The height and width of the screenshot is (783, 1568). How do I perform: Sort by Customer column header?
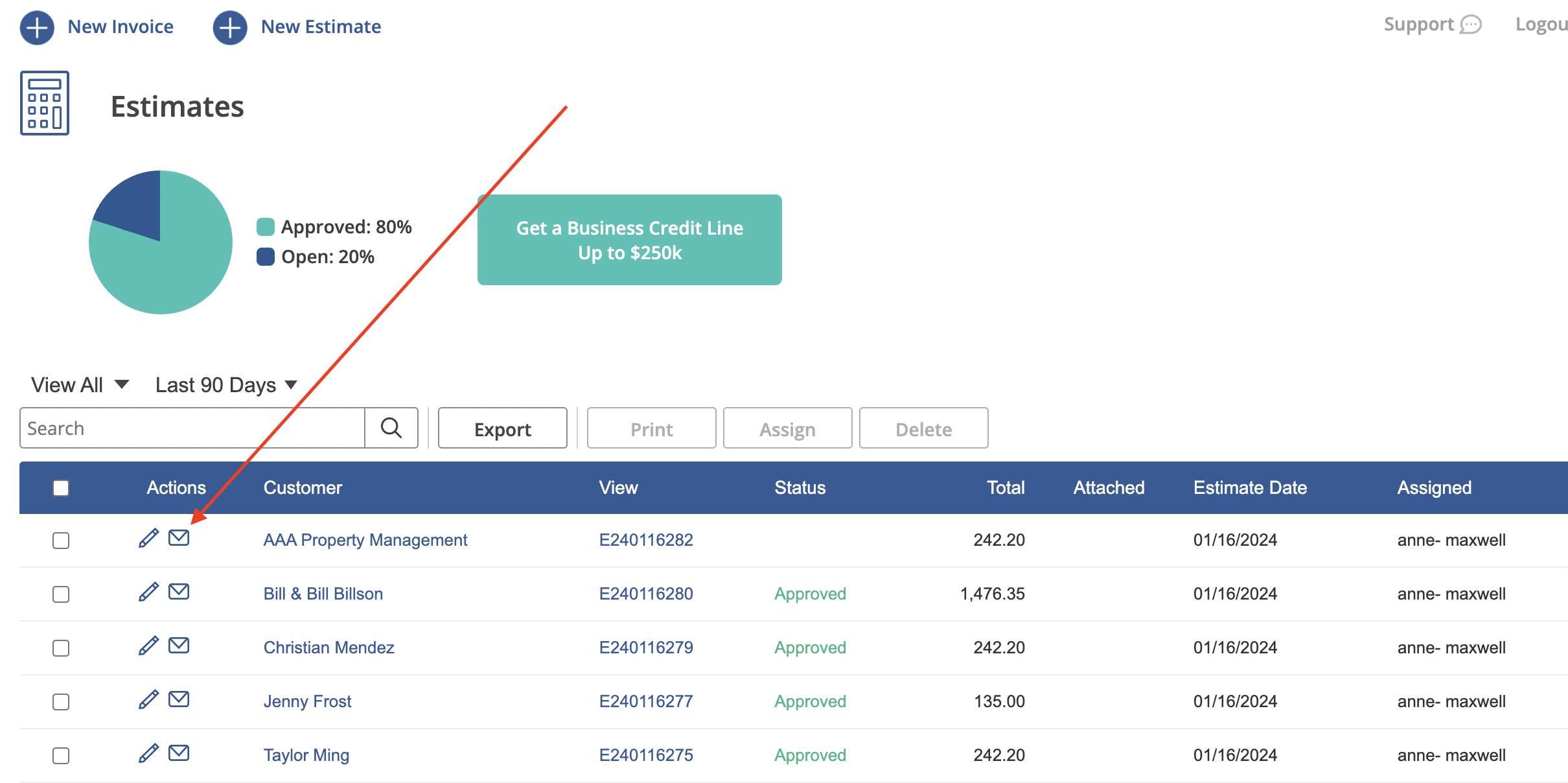[x=303, y=487]
